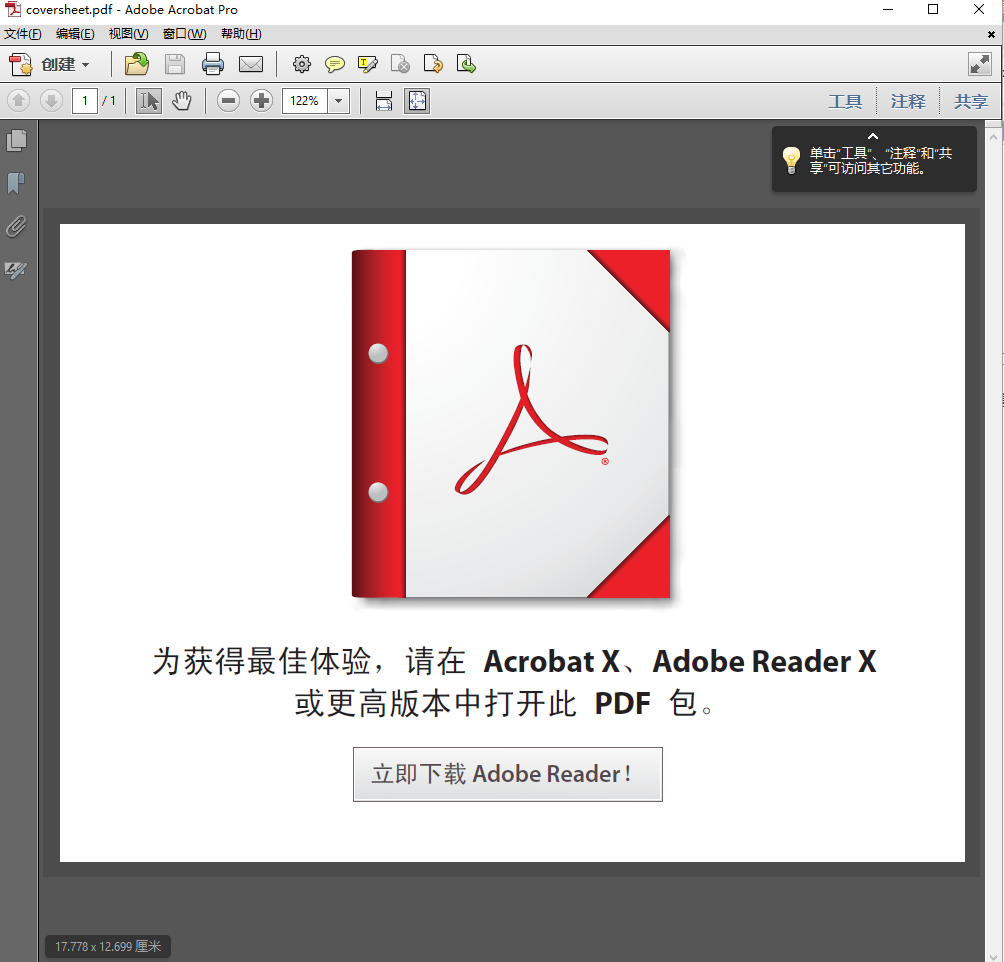Open the 创建 dropdown arrow
The height and width of the screenshot is (962, 1004).
click(85, 65)
